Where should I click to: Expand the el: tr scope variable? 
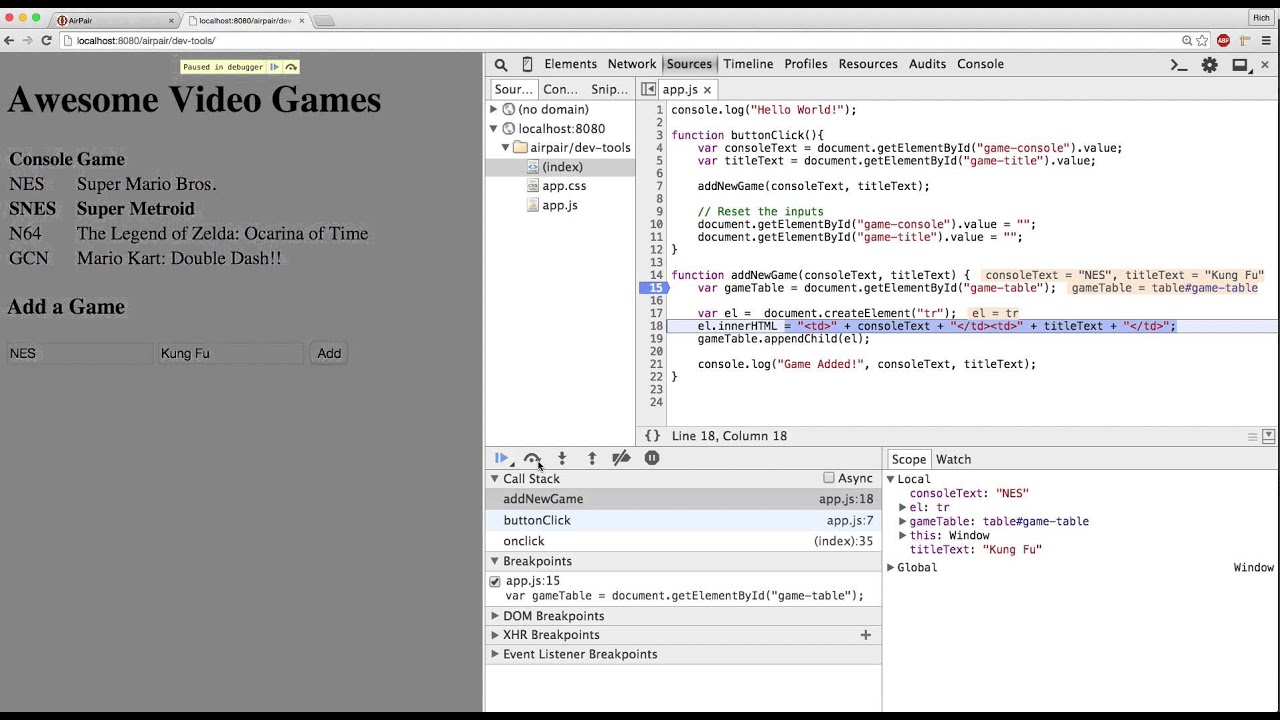pos(902,507)
